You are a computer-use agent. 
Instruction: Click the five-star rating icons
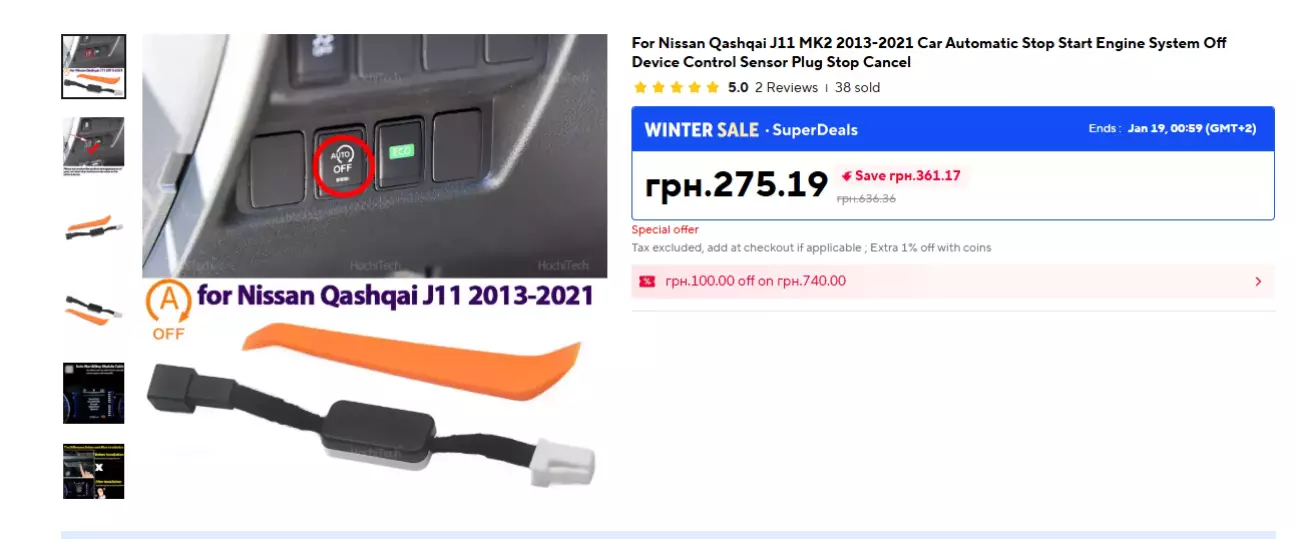click(677, 88)
